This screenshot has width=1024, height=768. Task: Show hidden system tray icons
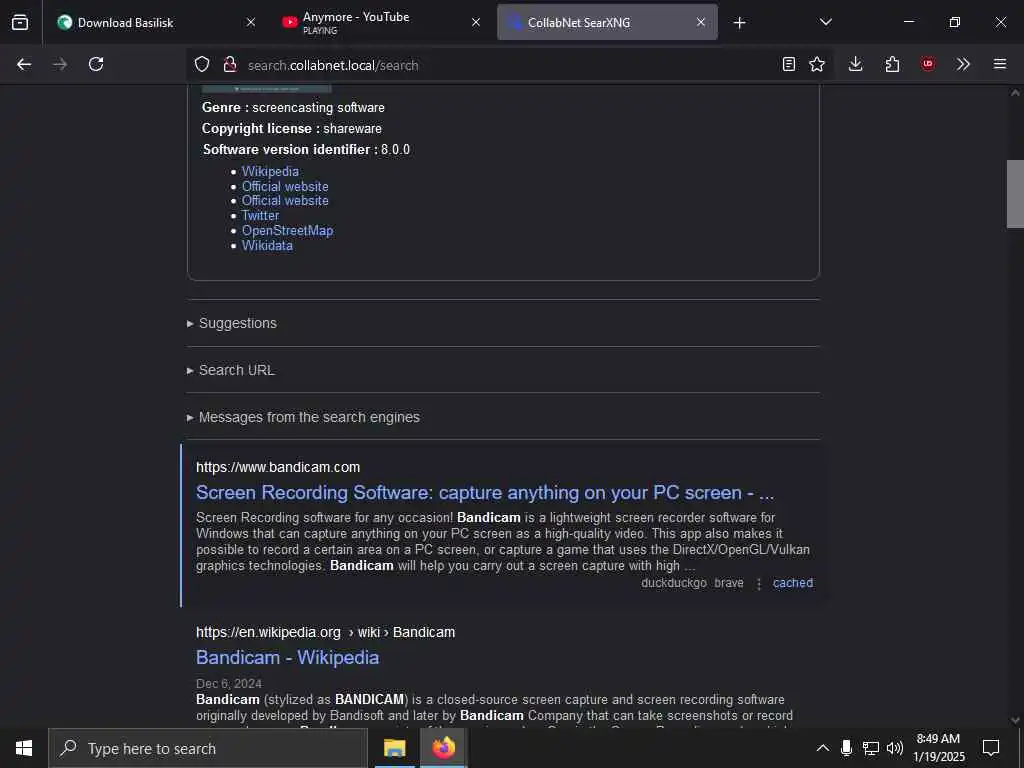[823, 748]
